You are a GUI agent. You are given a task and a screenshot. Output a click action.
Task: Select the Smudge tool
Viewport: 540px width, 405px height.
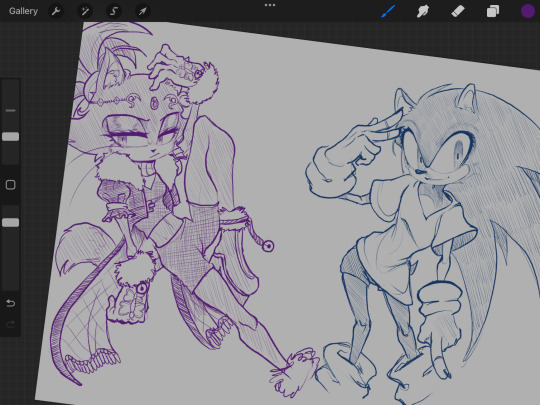click(423, 11)
